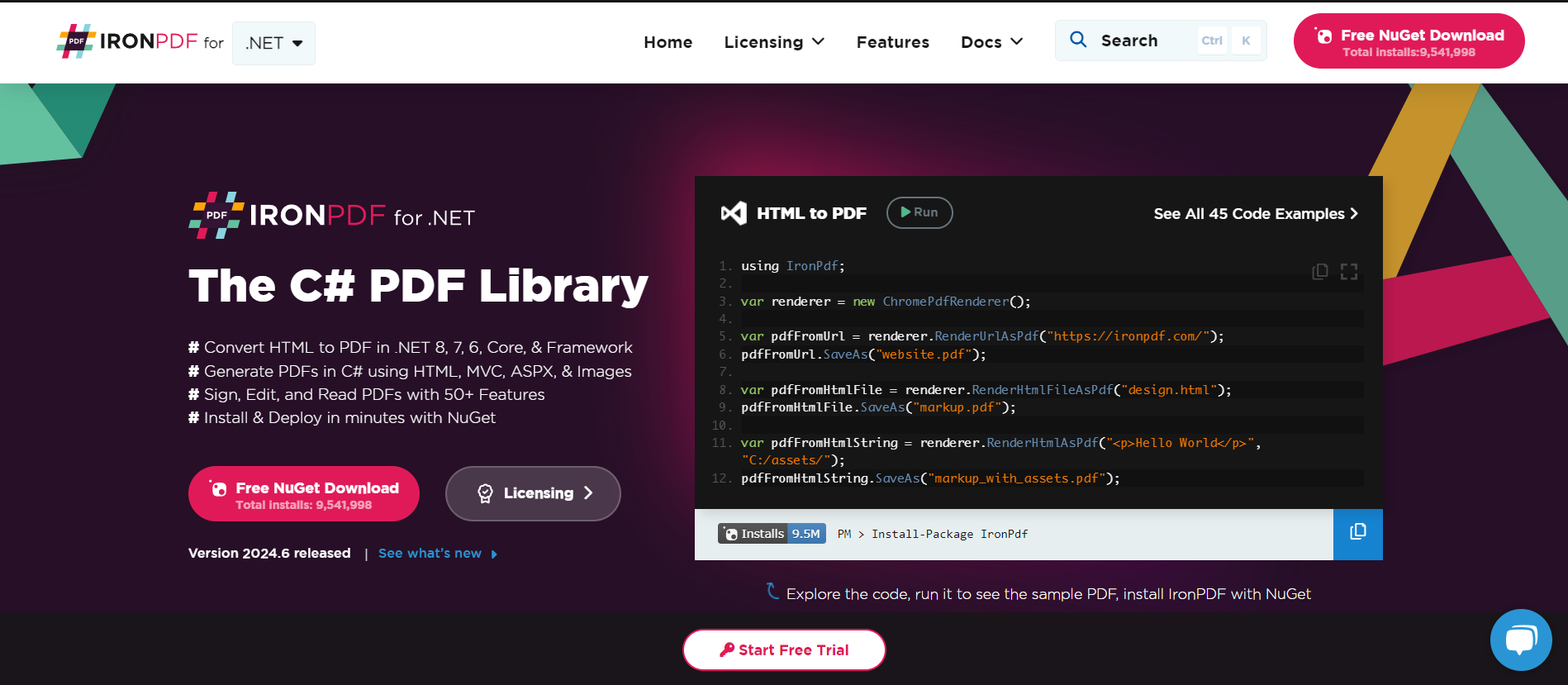1568x685 pixels.
Task: Open the .NET language dropdown
Action: click(x=273, y=43)
